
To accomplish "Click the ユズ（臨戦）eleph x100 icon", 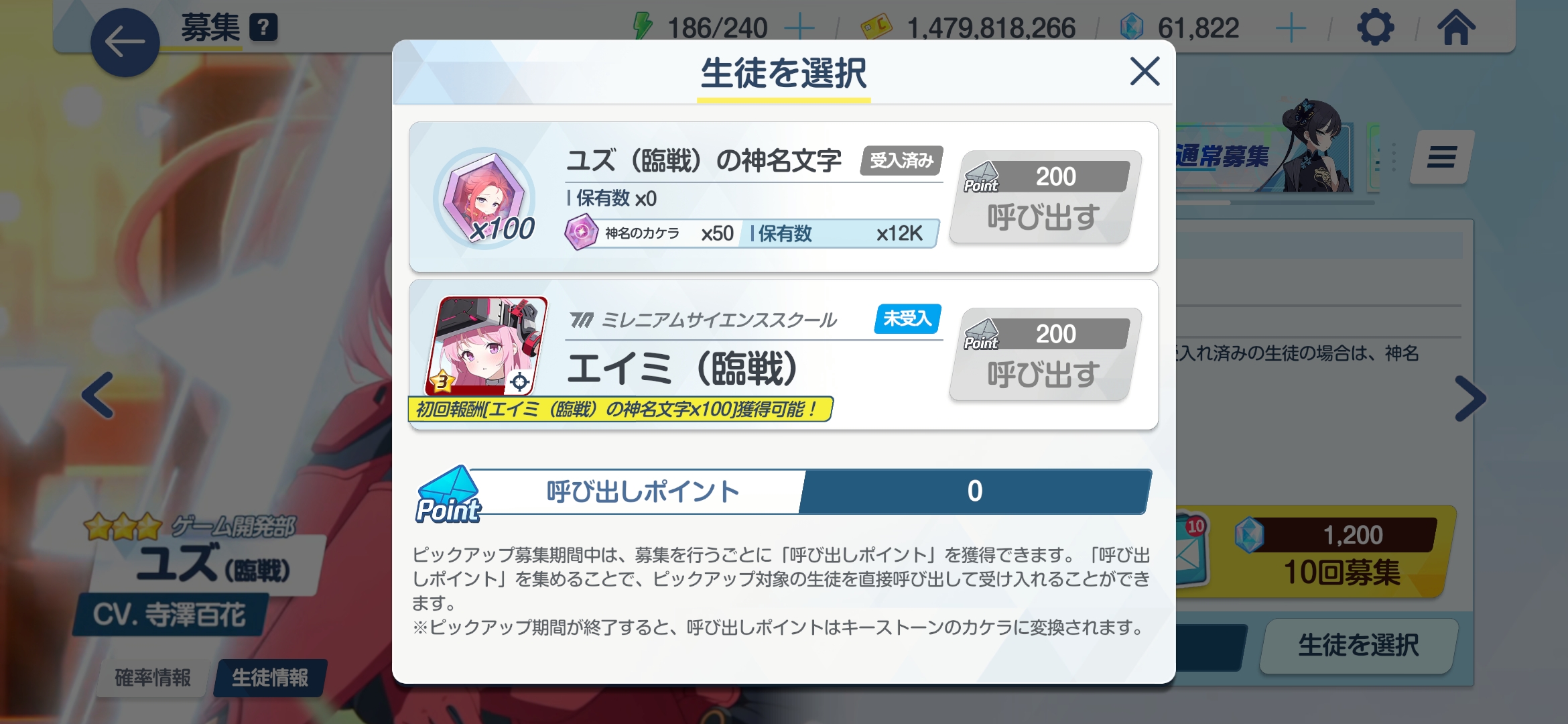I will click(485, 198).
